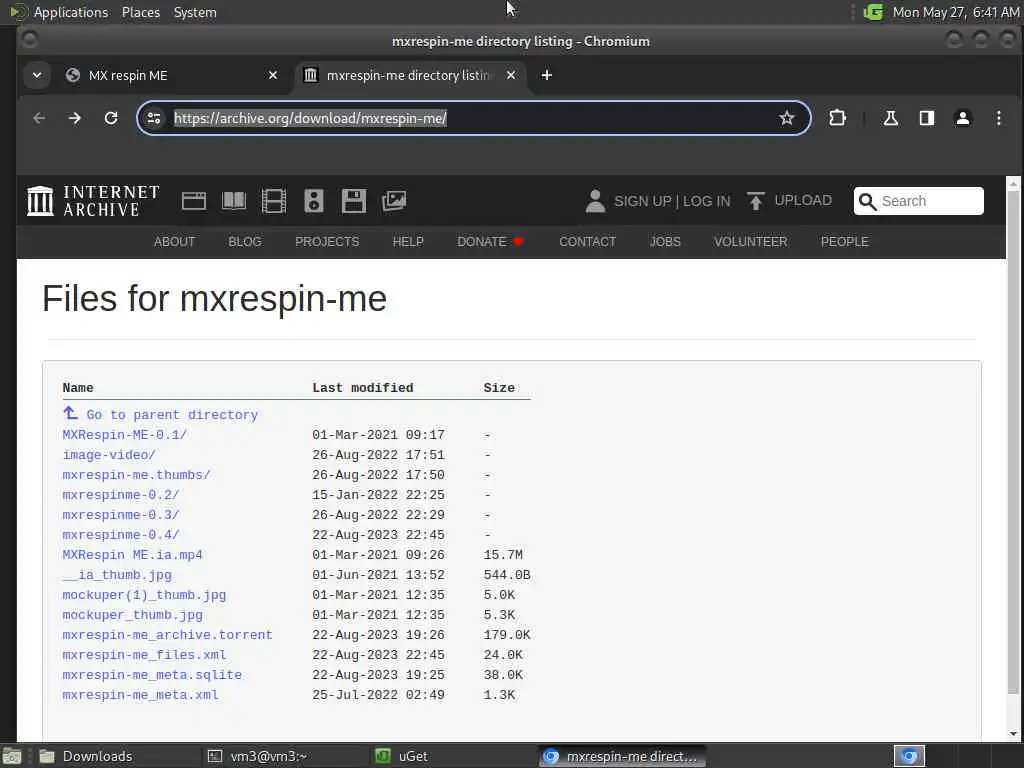Image resolution: width=1024 pixels, height=768 pixels.
Task: Expand the tab search dropdown arrow
Action: tap(37, 75)
